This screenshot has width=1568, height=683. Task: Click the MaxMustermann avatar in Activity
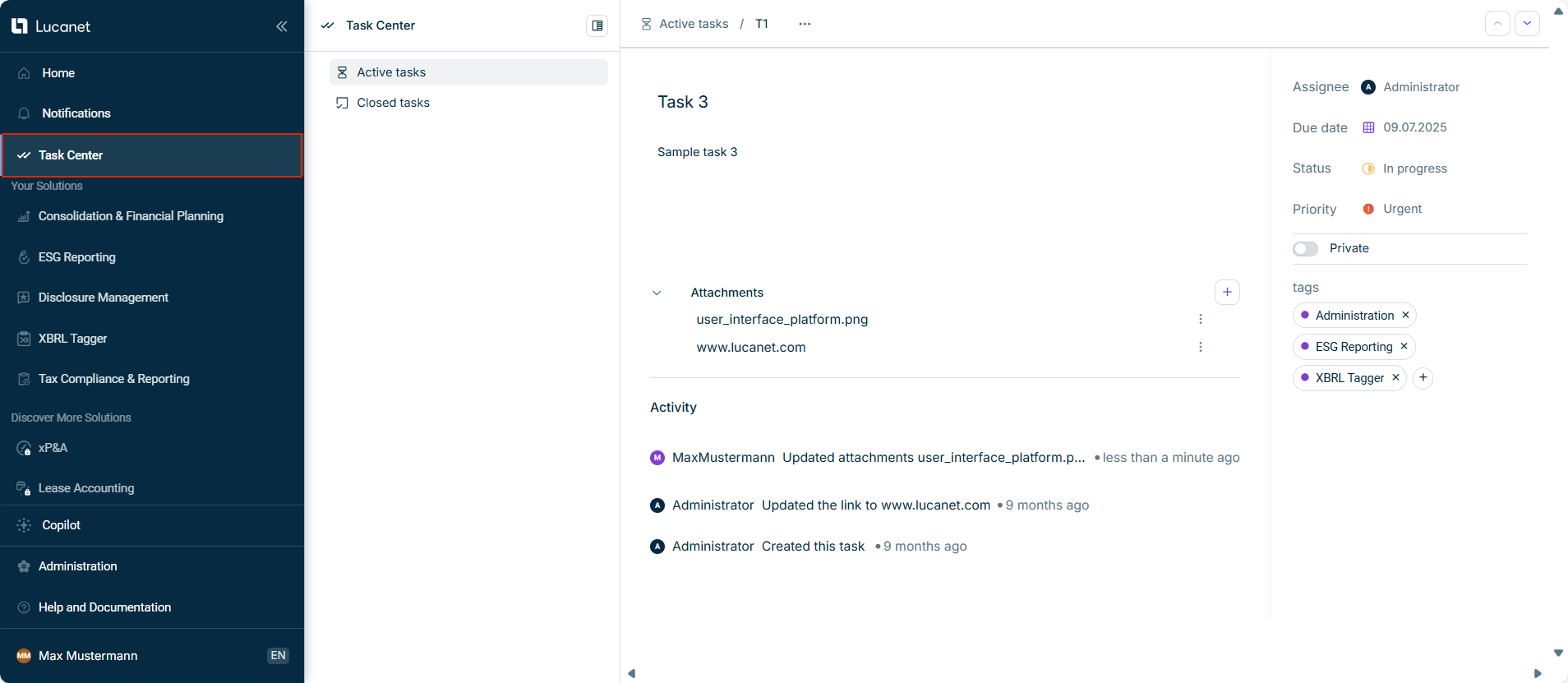(x=657, y=458)
